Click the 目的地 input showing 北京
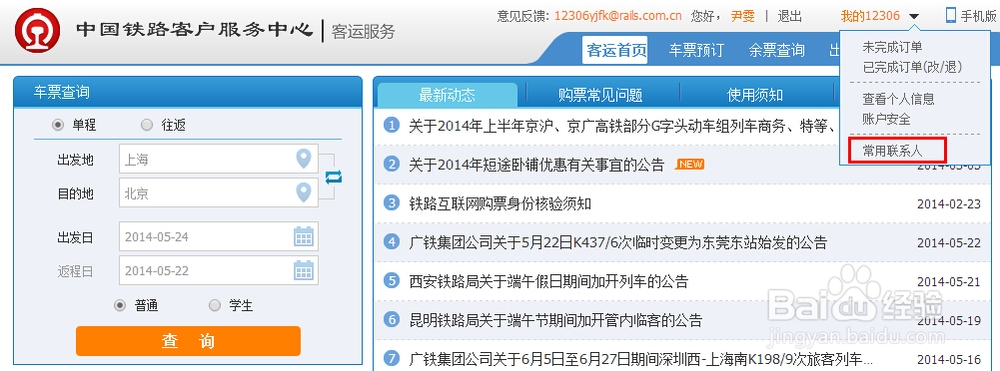The image size is (1000, 371). pyautogui.click(x=219, y=193)
